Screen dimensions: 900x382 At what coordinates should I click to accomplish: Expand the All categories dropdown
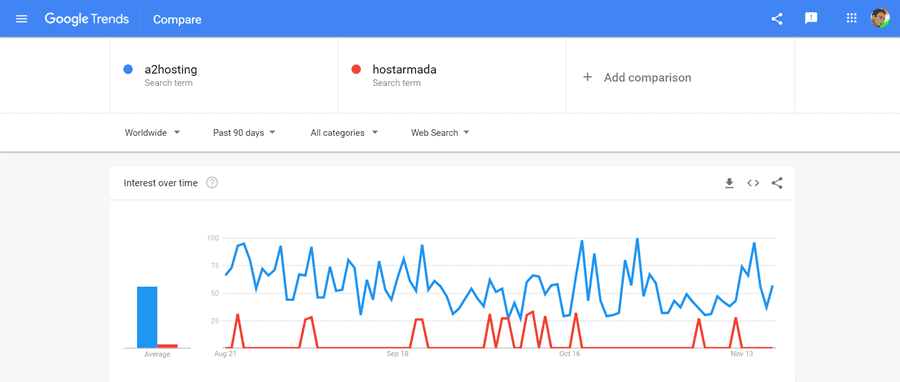coord(344,132)
